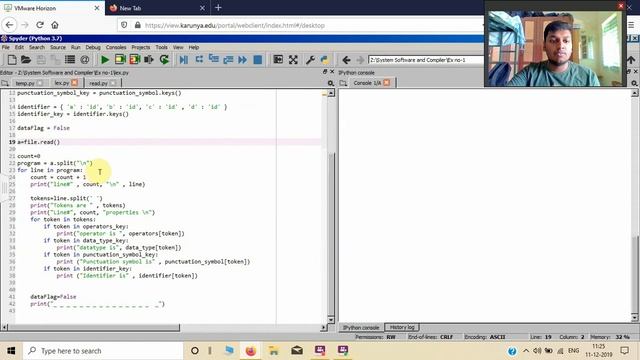Continue debug execution until breakpoint

243,60
